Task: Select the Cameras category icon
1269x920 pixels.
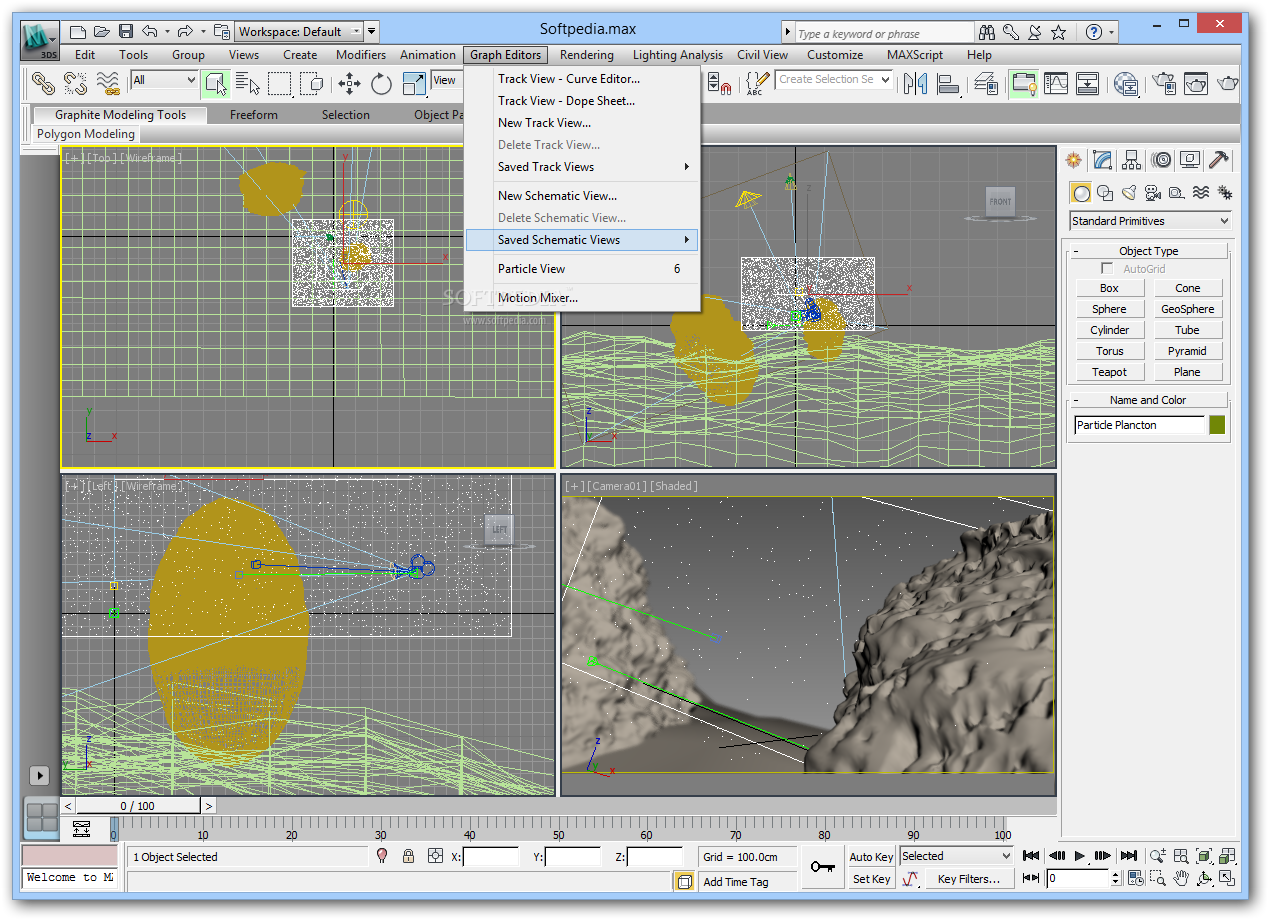Action: point(1153,193)
